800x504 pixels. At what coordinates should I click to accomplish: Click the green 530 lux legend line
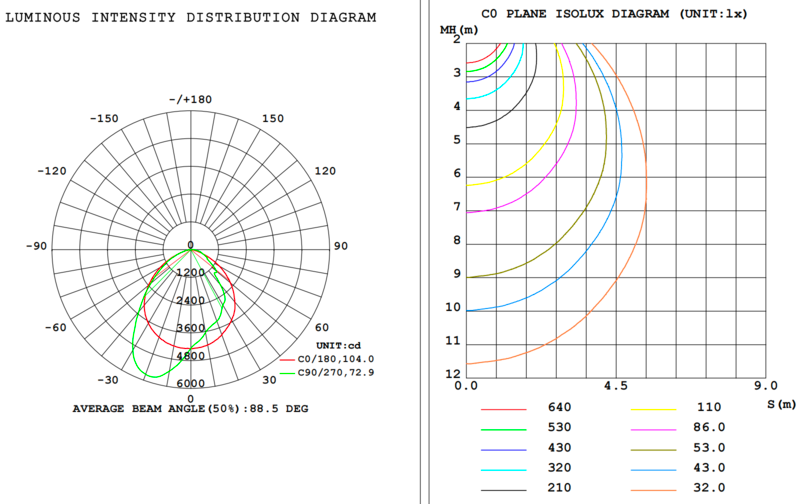(x=505, y=429)
